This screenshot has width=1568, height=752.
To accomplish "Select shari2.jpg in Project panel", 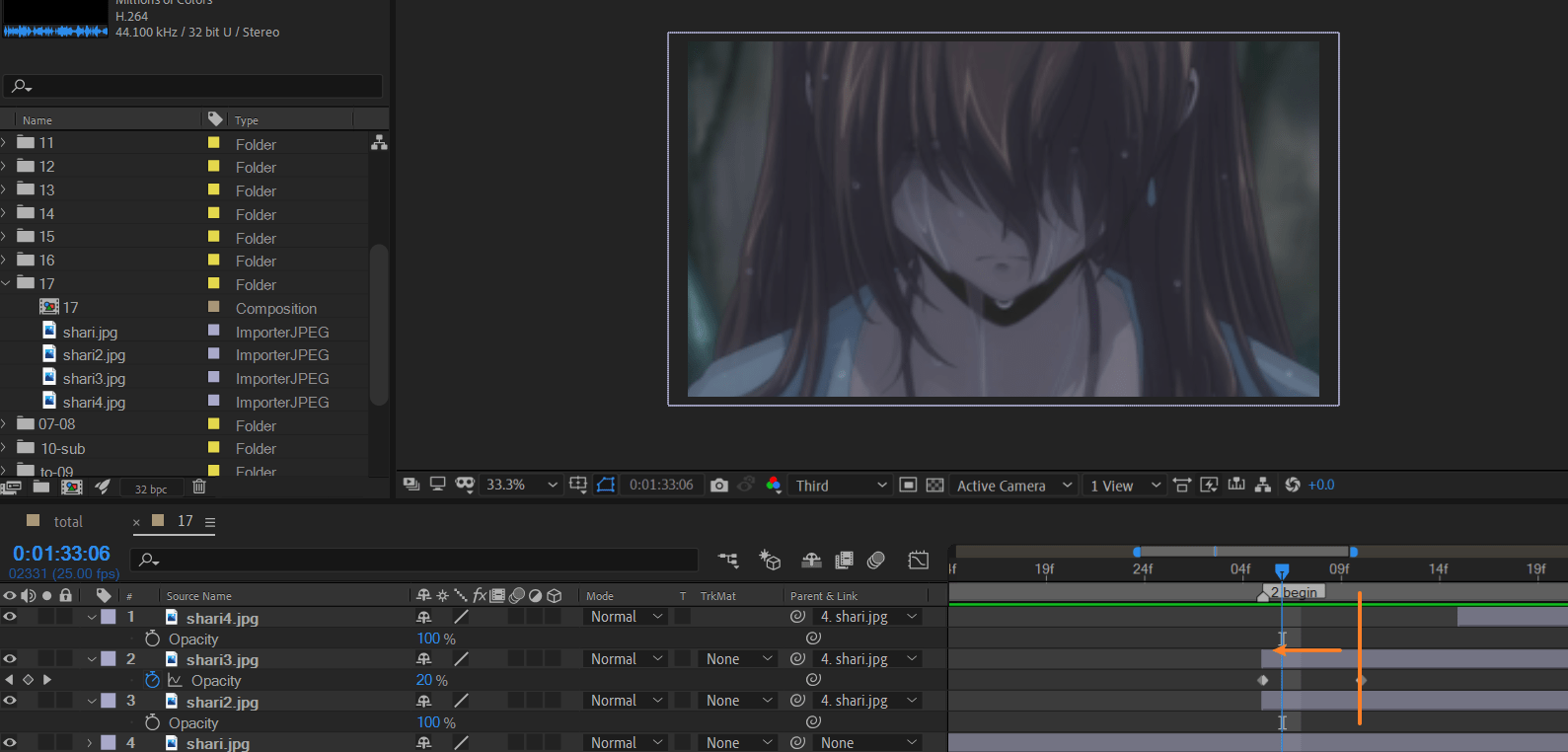I will point(94,355).
